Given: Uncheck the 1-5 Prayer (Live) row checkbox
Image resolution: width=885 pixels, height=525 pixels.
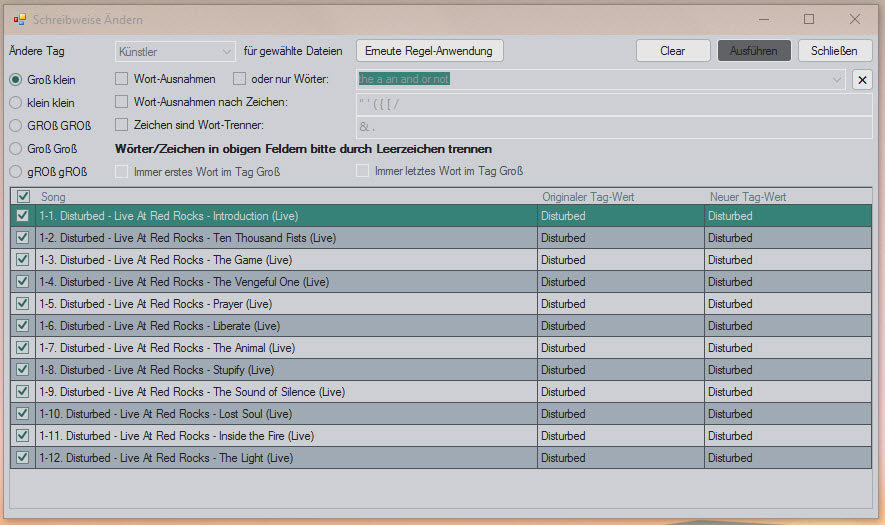Looking at the screenshot, I should (x=23, y=304).
